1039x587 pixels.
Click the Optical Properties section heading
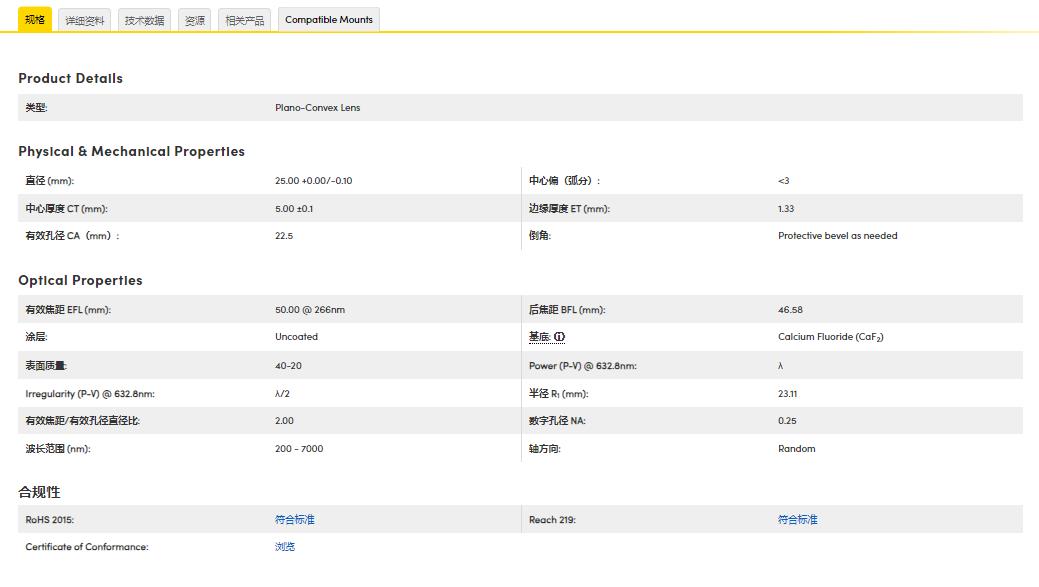[80, 280]
